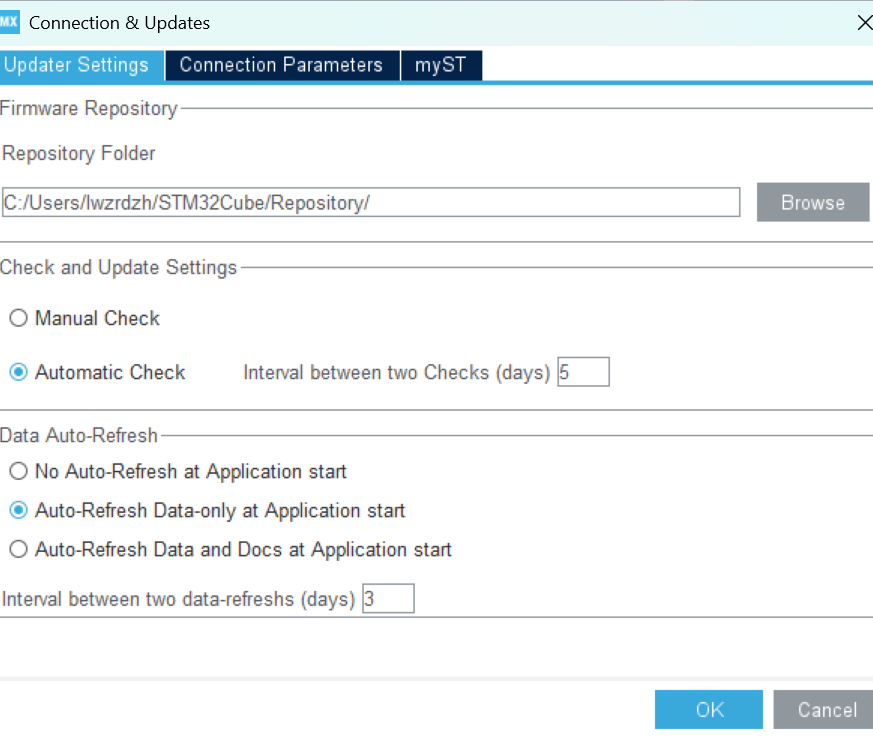
Task: Click the Interval between two Checks label
Action: (396, 372)
